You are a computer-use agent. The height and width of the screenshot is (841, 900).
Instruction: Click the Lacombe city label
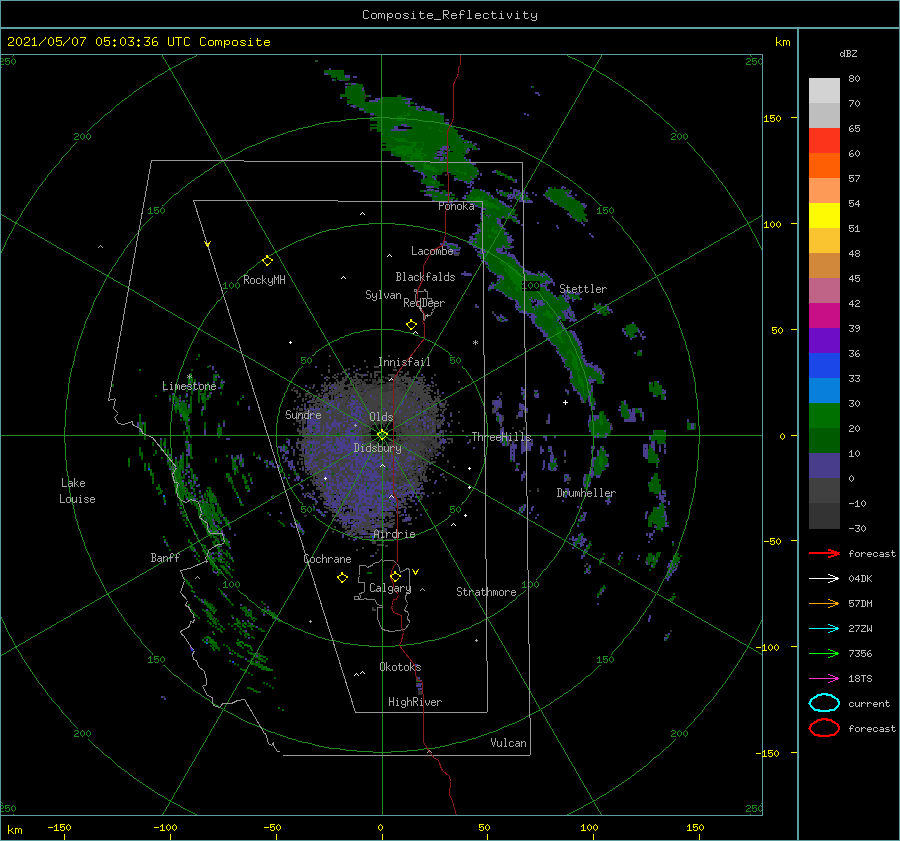(432, 251)
